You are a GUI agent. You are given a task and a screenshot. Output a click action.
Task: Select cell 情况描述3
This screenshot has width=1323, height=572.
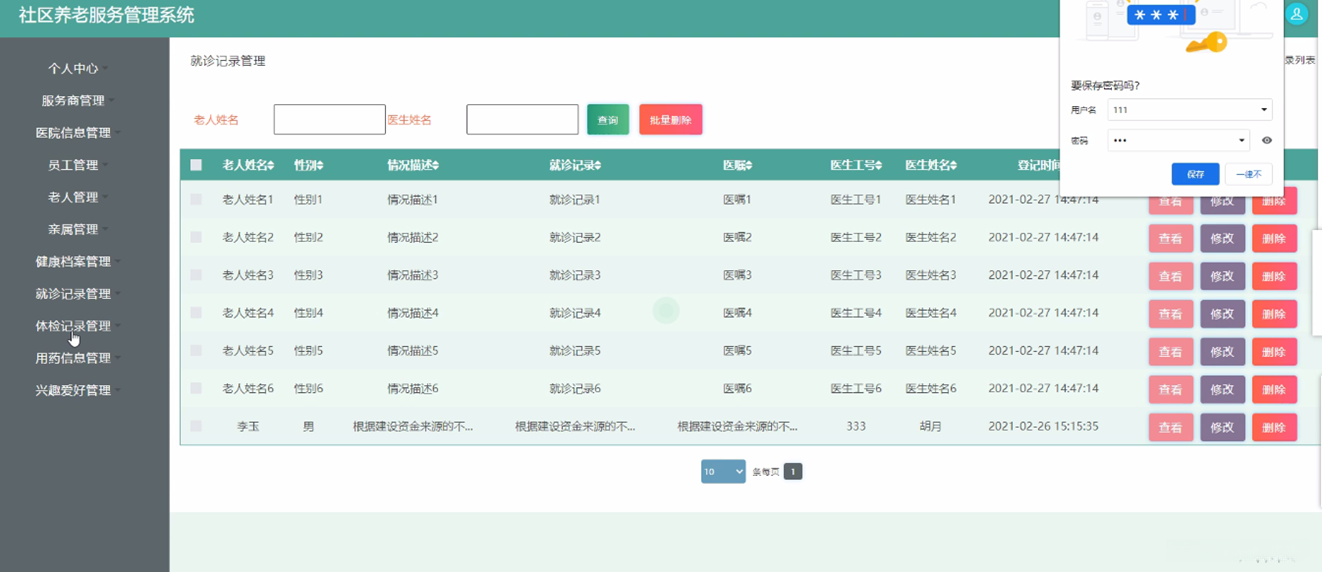point(413,275)
